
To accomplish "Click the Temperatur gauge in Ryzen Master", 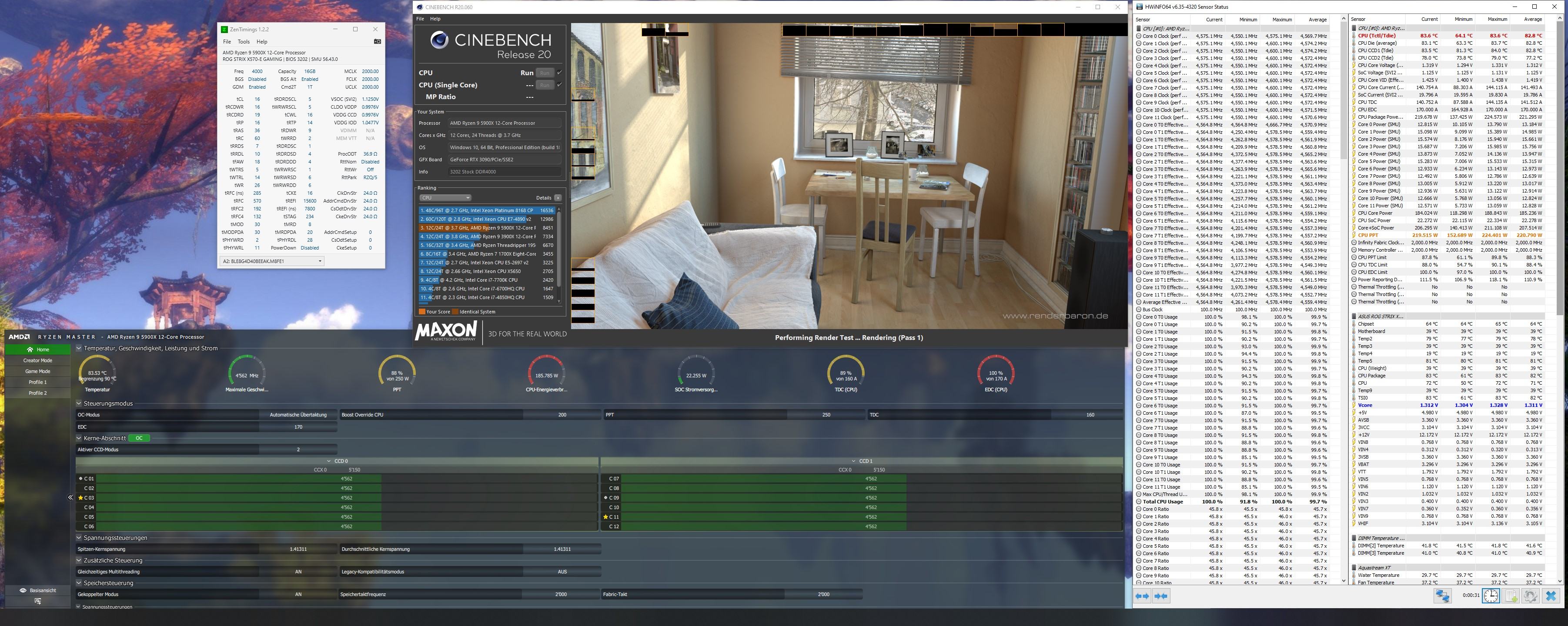I will (97, 373).
